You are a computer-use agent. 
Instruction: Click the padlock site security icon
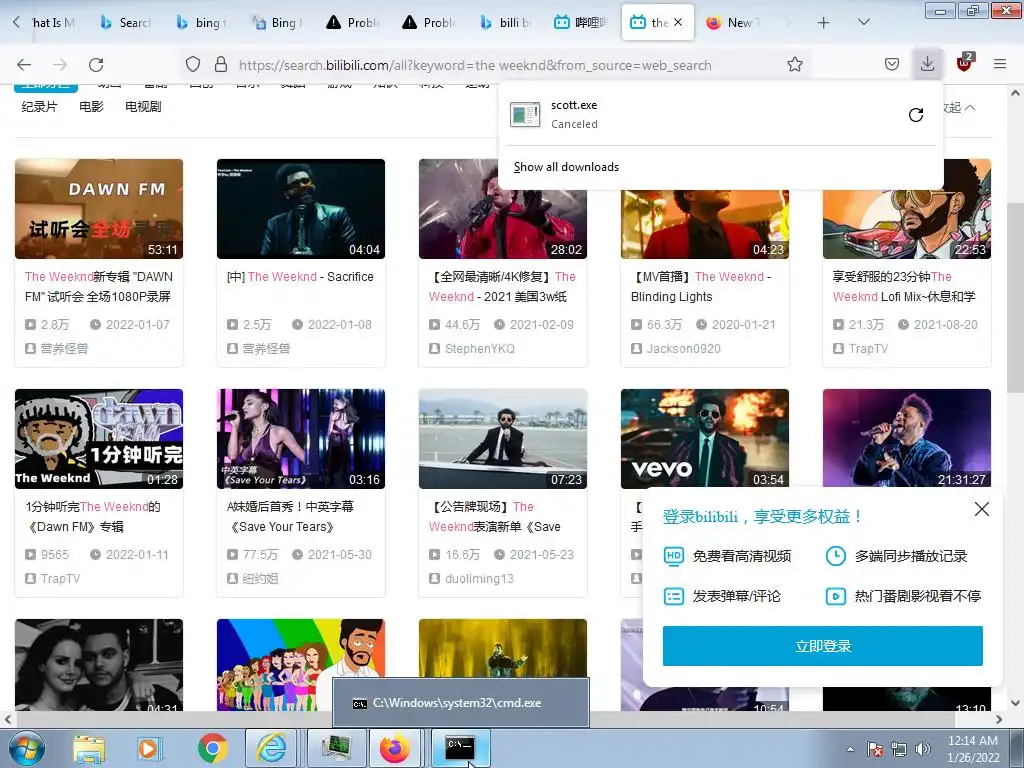(x=221, y=65)
